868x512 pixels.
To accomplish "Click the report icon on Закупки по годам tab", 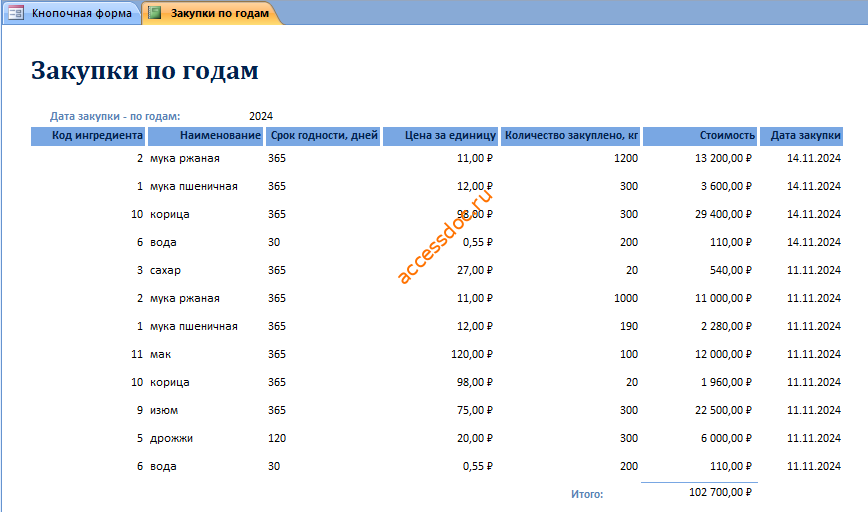I will [154, 13].
